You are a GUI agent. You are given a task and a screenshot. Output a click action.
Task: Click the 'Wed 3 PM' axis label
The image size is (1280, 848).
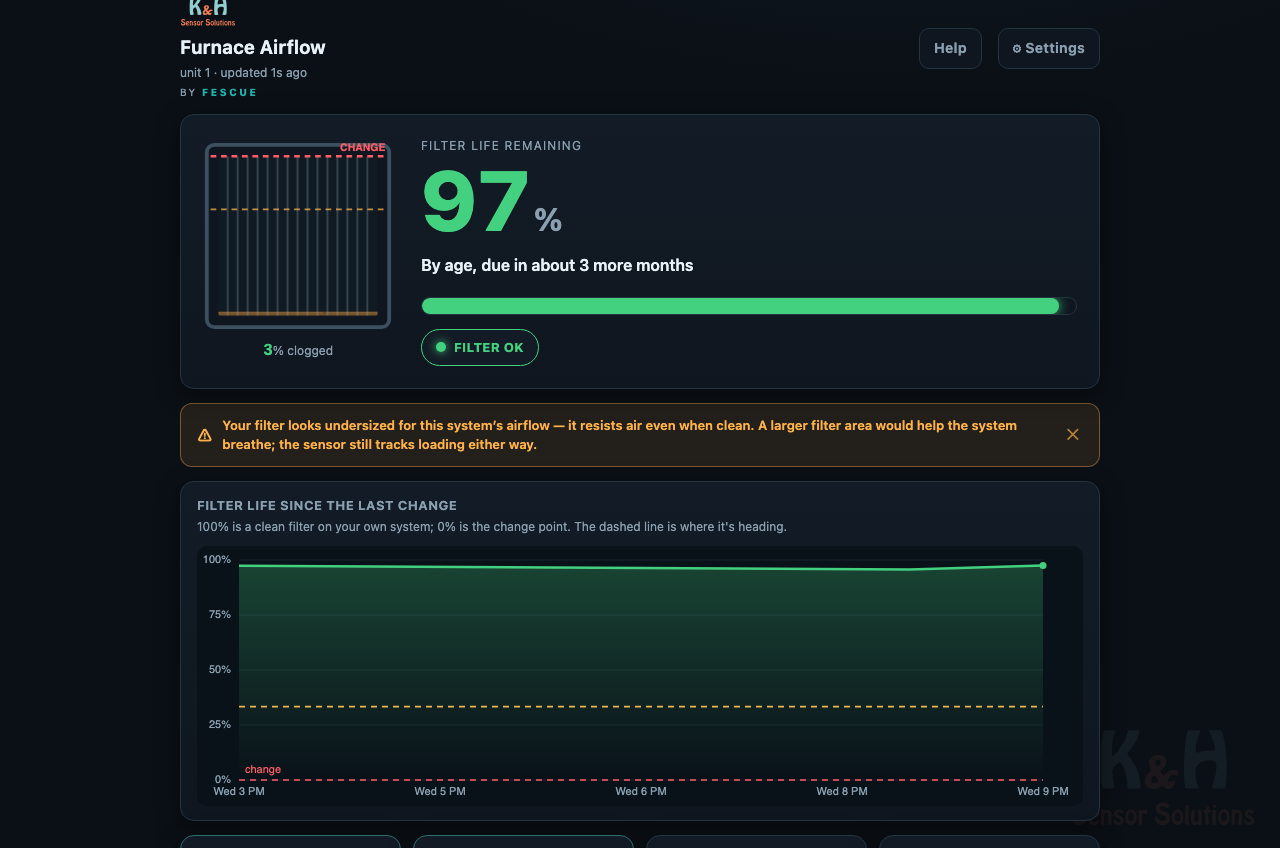click(239, 791)
